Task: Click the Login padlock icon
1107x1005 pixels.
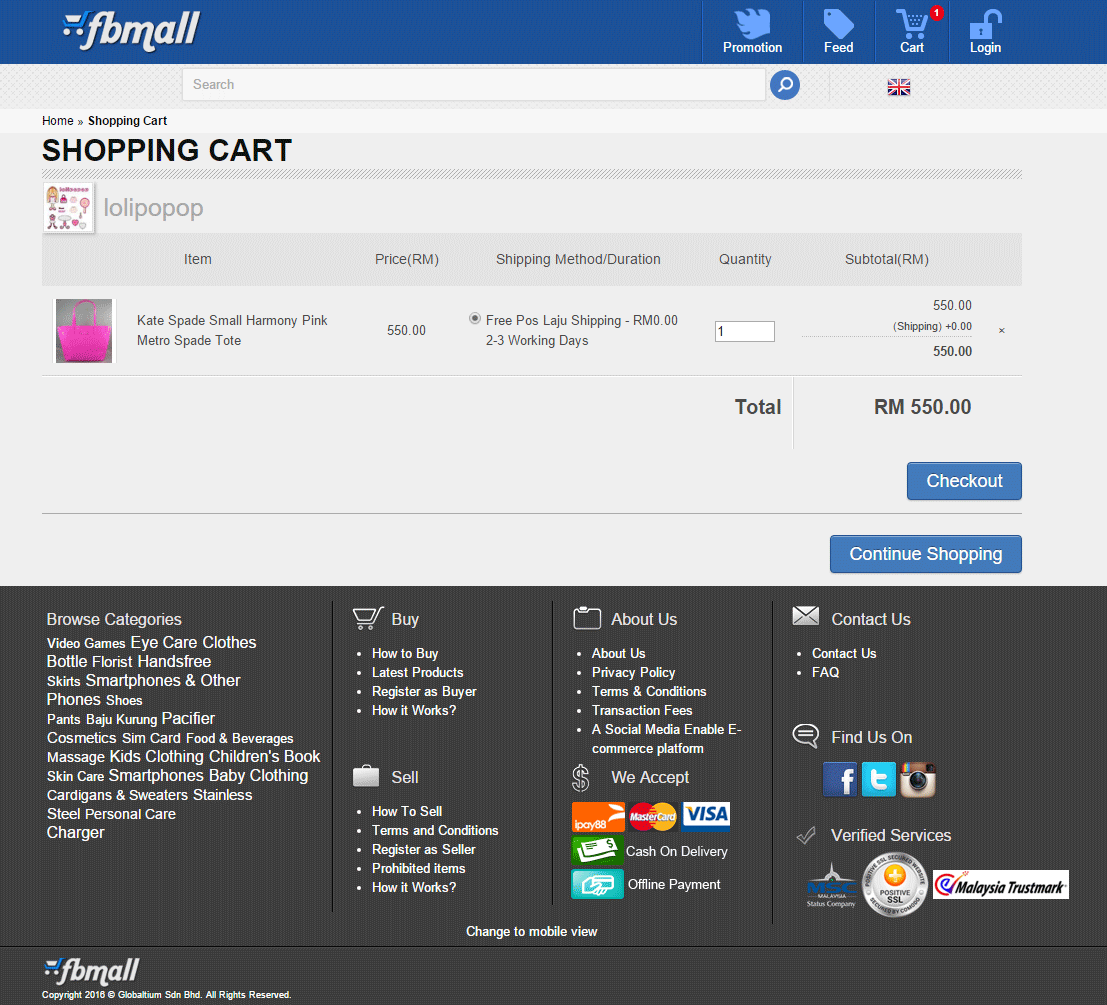Action: click(x=985, y=24)
